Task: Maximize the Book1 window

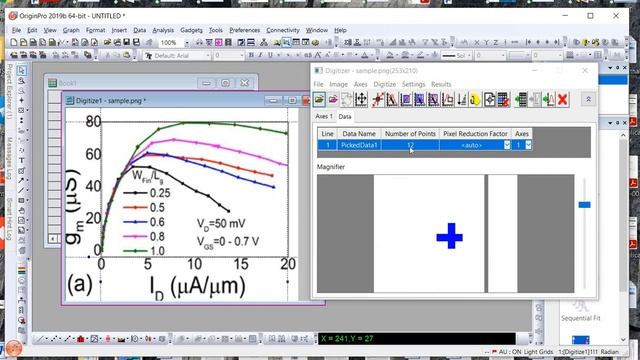Action: coord(225,83)
